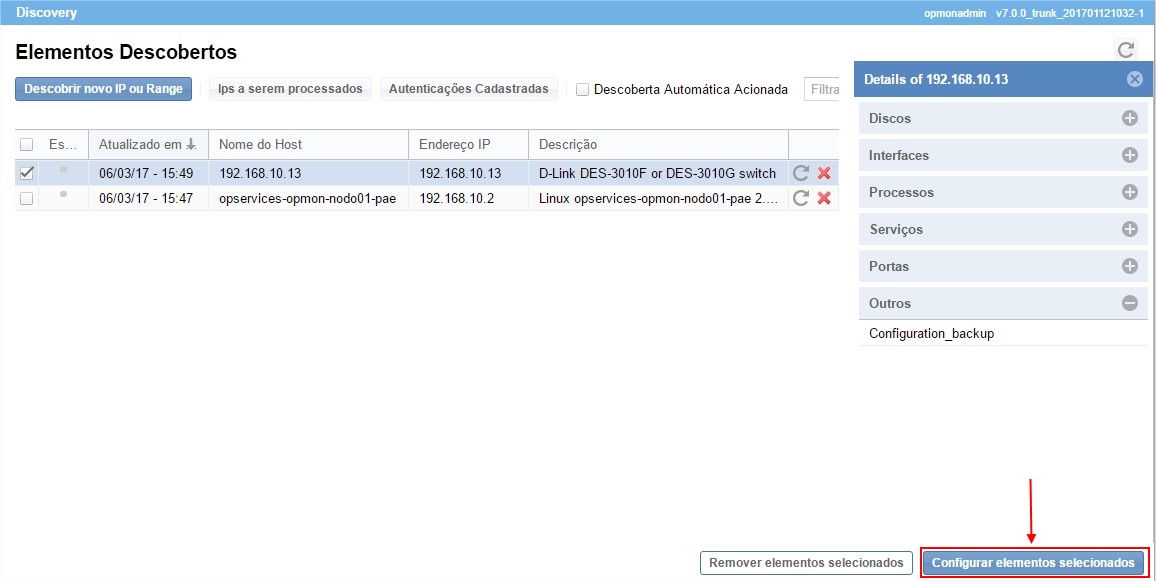Close the Details of 192.168.10.13 panel
The height and width of the screenshot is (581, 1156).
pos(1134,79)
